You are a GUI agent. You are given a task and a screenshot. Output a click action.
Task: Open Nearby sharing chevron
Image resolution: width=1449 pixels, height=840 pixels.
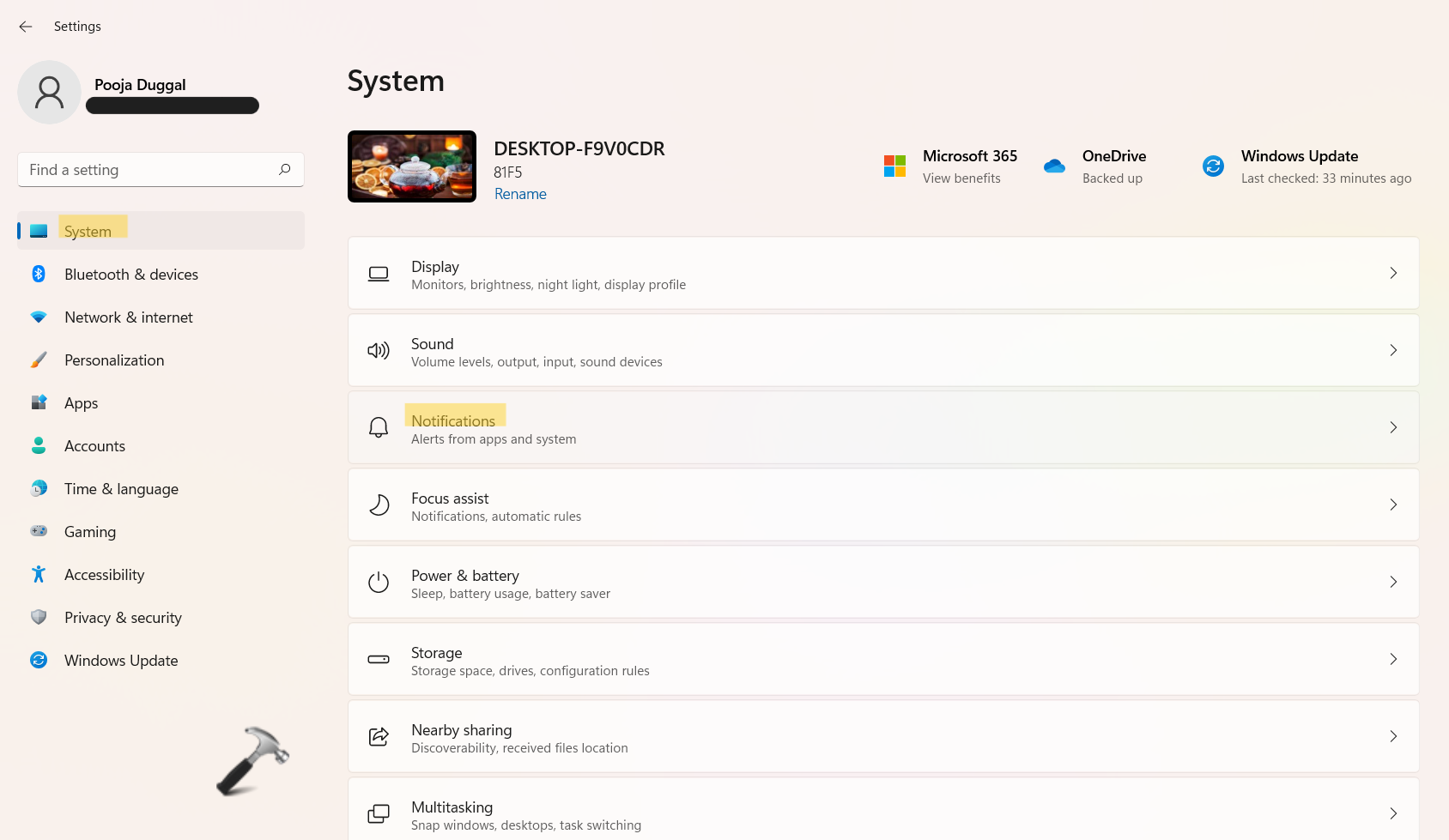pyautogui.click(x=1393, y=736)
